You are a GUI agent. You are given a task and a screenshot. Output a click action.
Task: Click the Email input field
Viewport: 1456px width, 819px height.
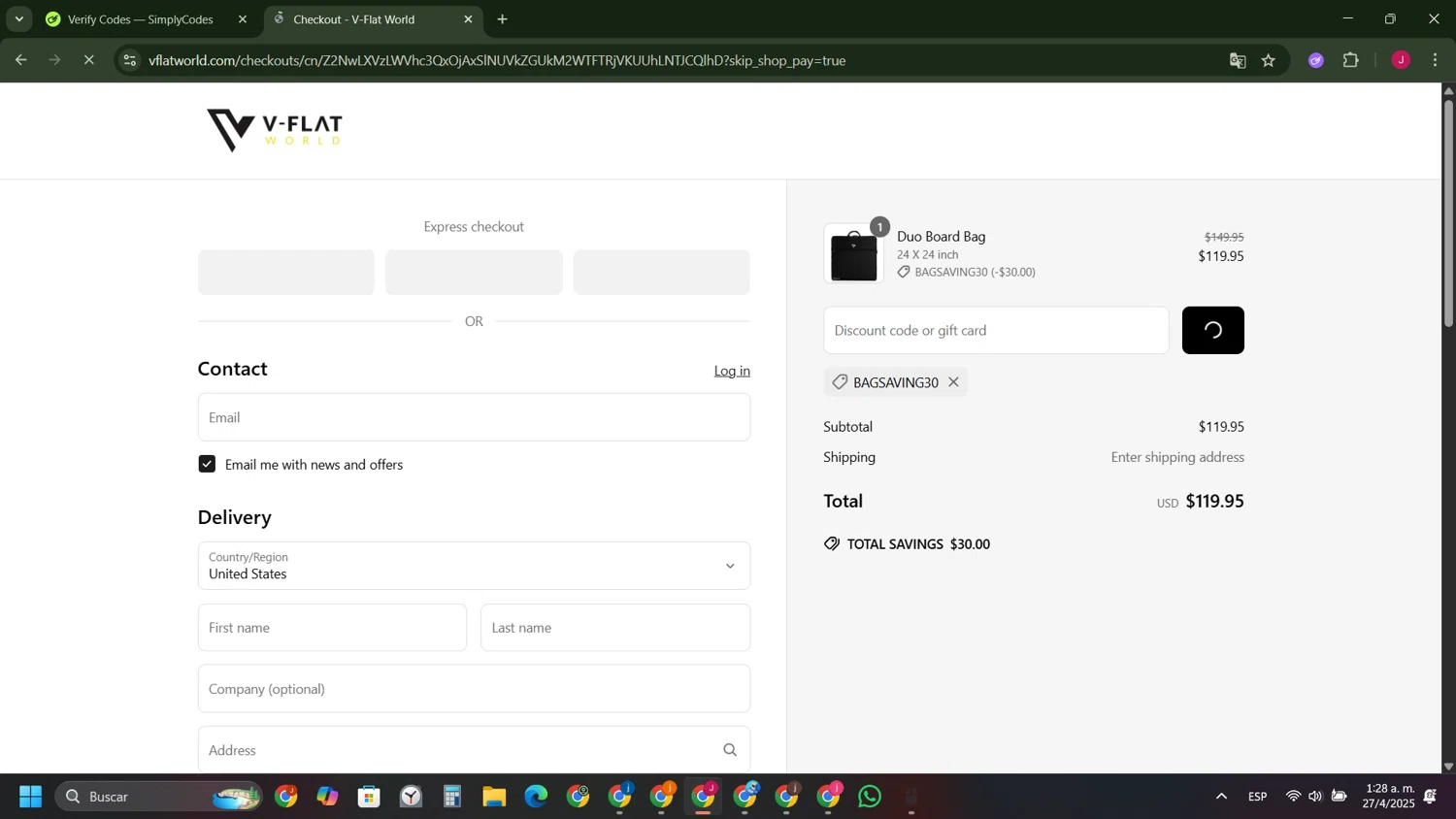474,417
